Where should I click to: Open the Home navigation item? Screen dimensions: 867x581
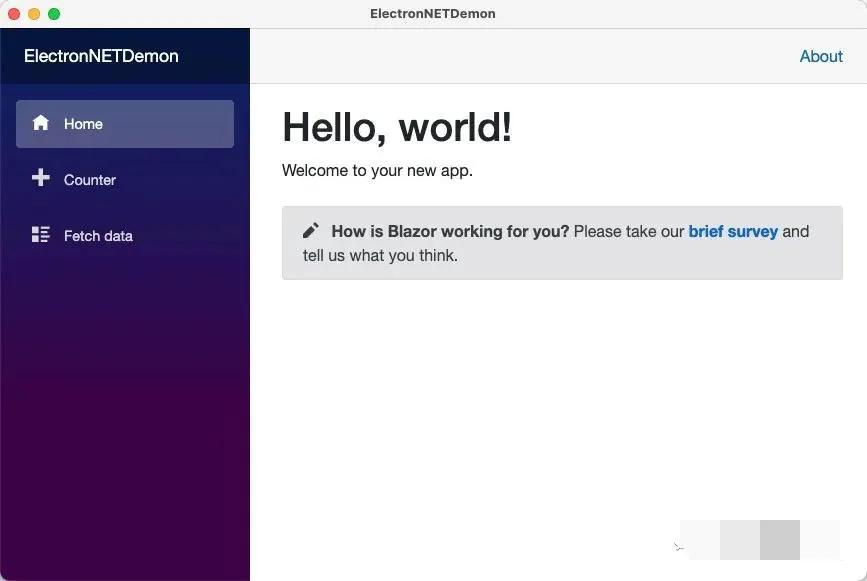[125, 124]
